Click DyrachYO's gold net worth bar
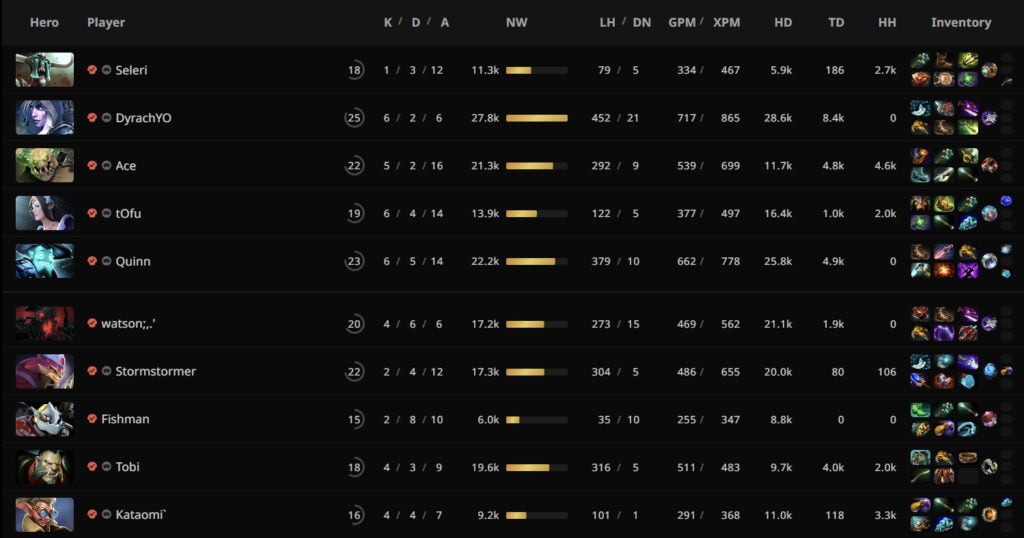Image resolution: width=1024 pixels, height=538 pixels. coord(536,118)
